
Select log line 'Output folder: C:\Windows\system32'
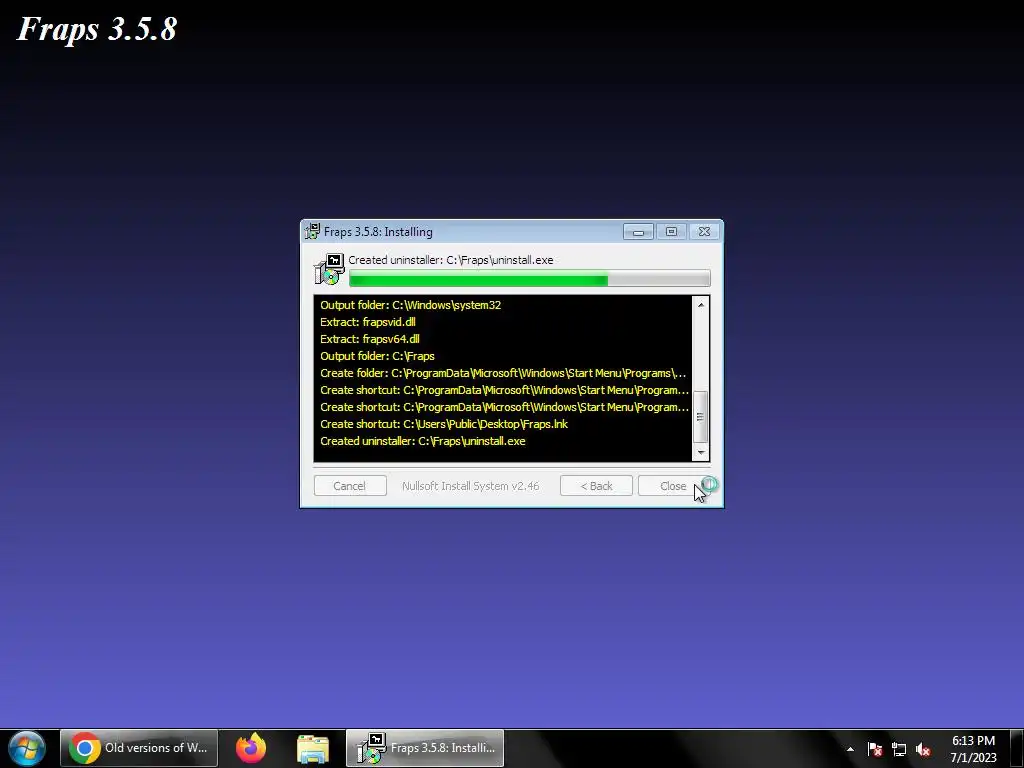coord(411,305)
